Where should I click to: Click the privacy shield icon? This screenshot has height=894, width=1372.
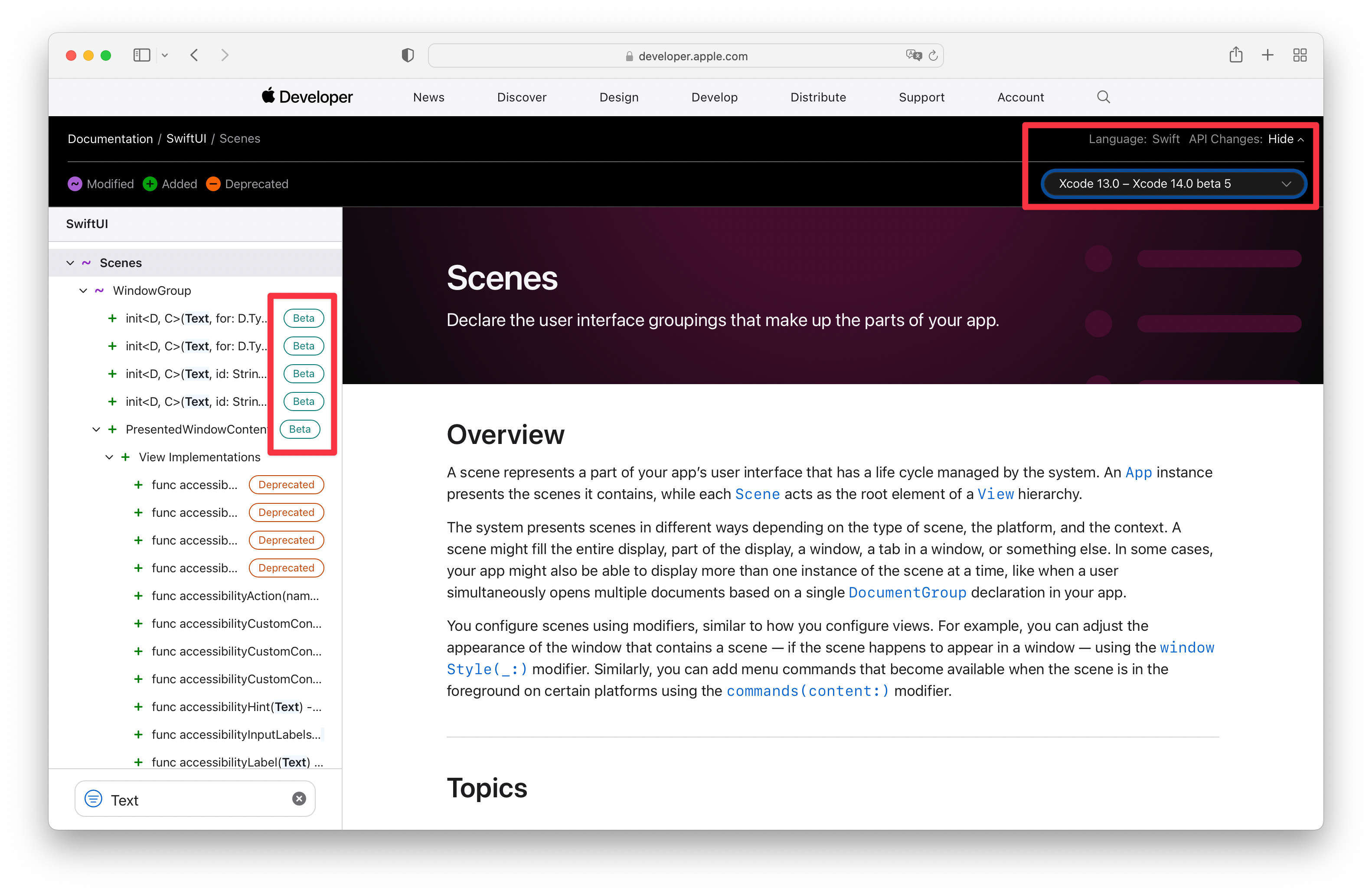point(408,55)
